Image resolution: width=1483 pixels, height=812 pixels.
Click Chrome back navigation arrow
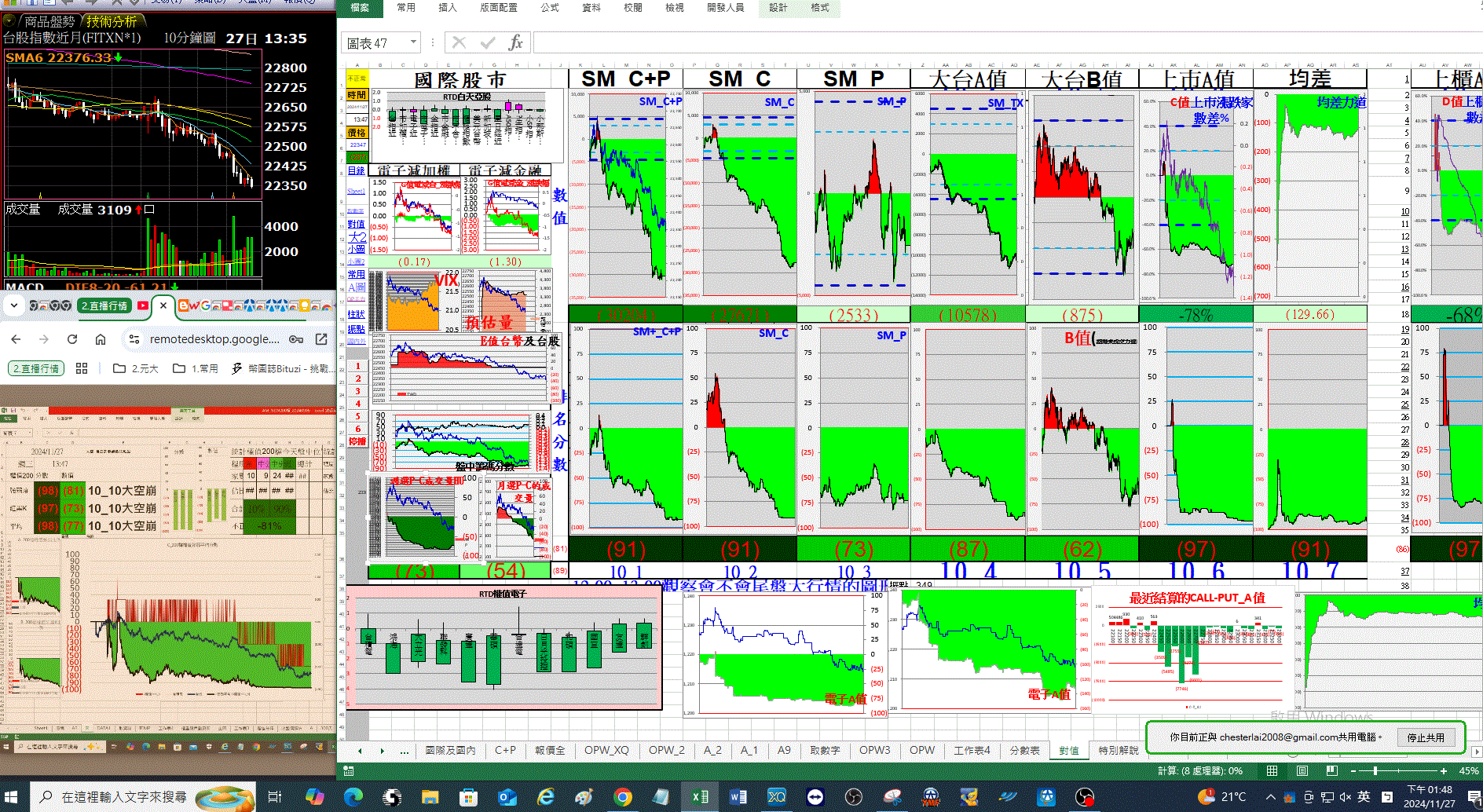[16, 339]
